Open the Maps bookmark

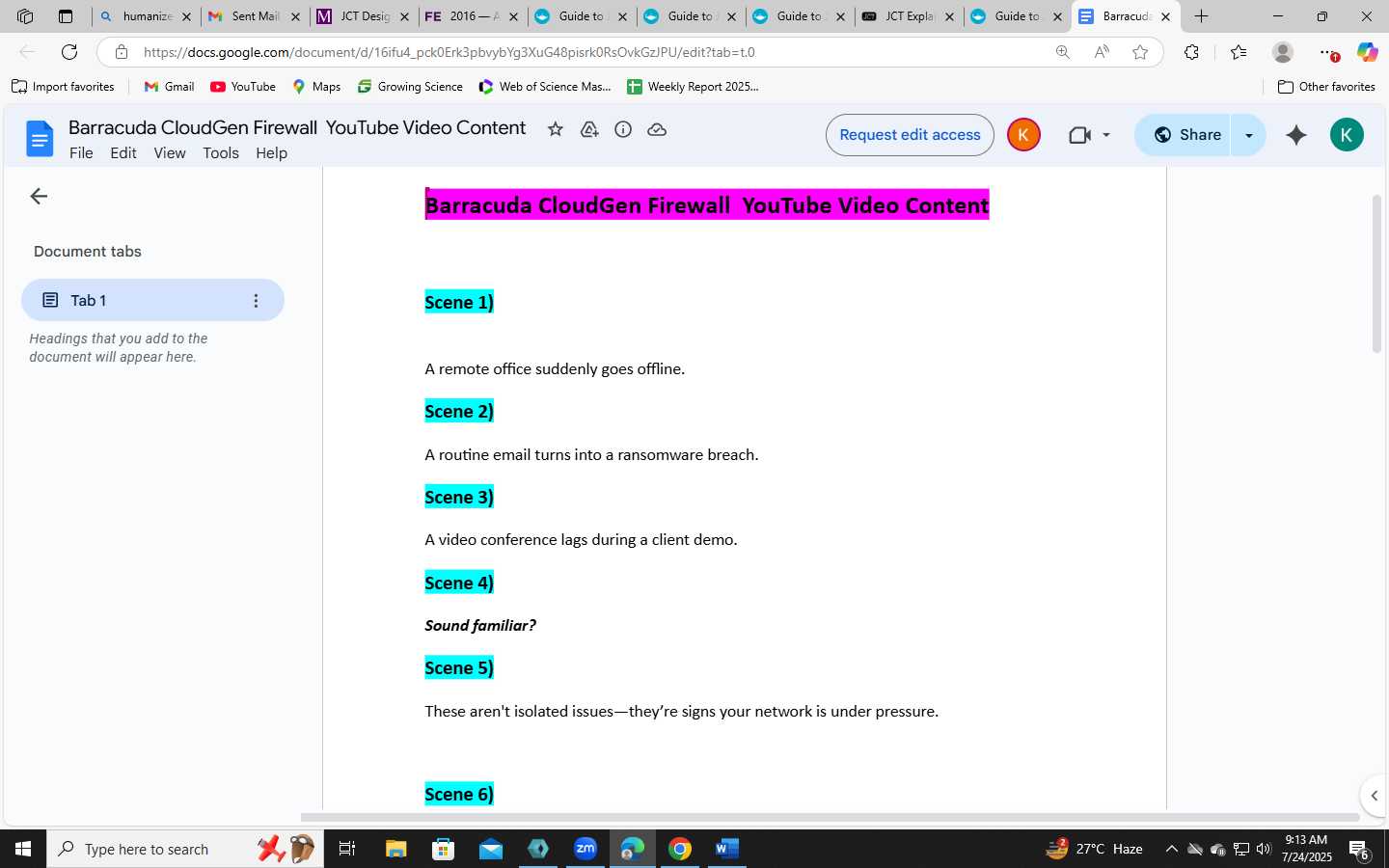point(316,87)
